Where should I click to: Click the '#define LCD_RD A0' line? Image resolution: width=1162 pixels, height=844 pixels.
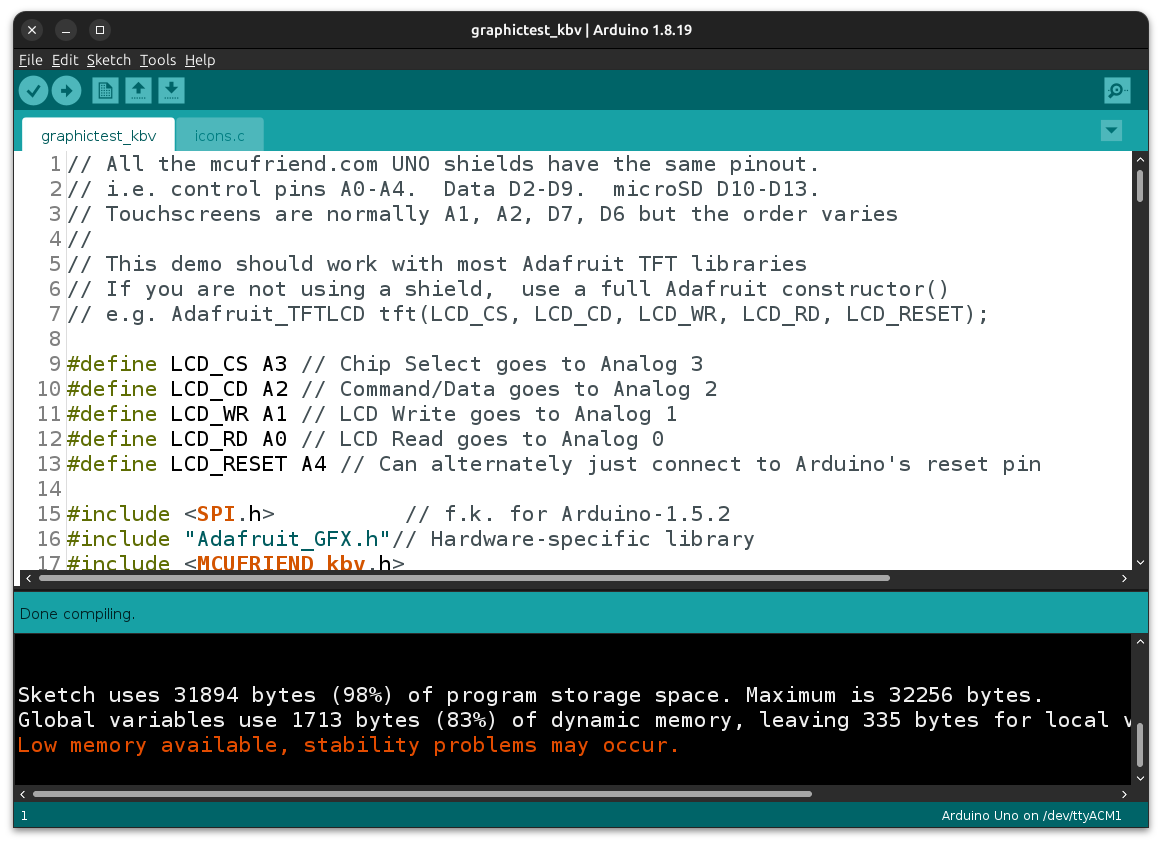pyautogui.click(x=365, y=439)
